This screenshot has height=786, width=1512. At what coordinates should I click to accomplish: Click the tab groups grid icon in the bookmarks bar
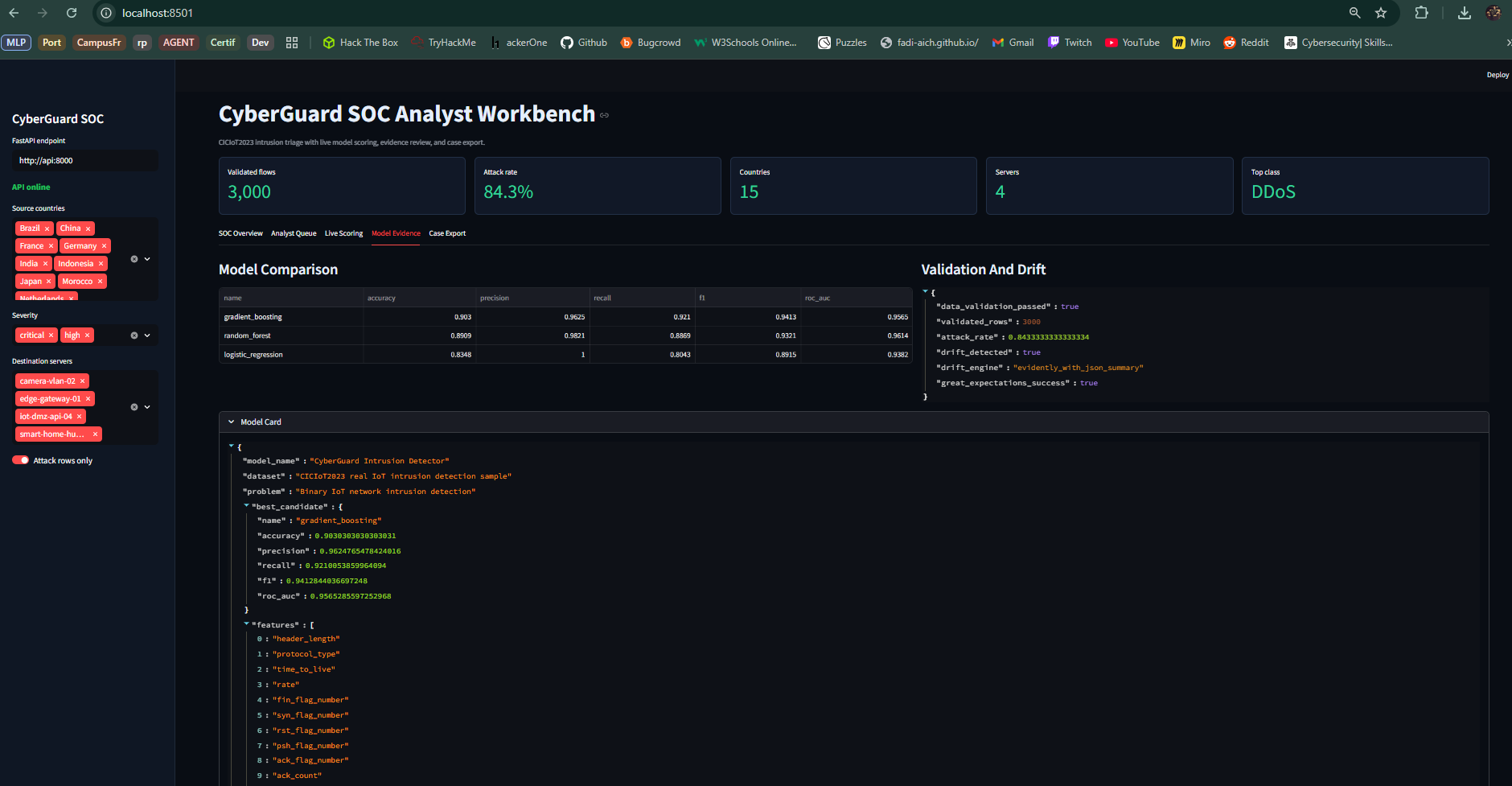pyautogui.click(x=292, y=43)
